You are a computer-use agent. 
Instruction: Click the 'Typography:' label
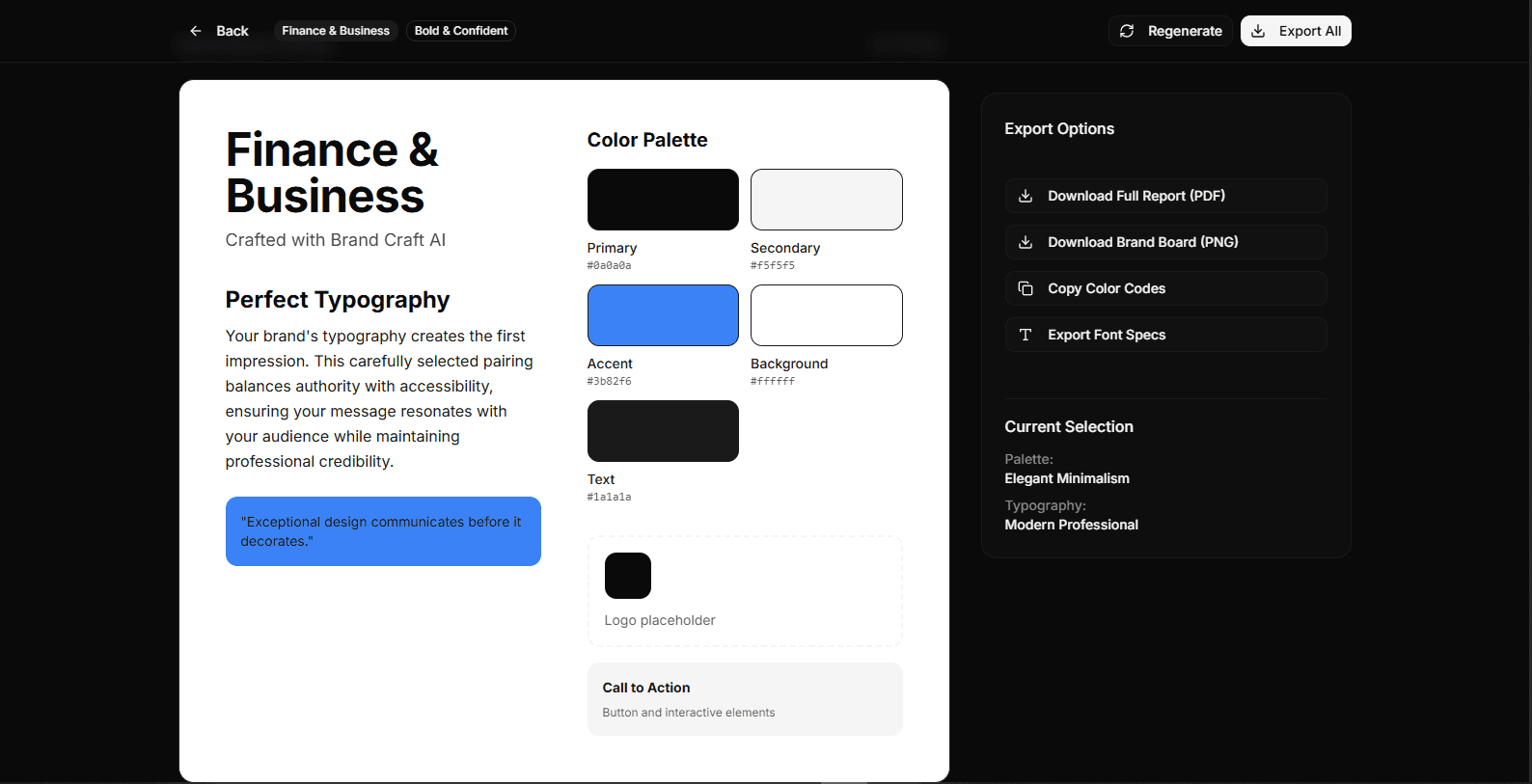pyautogui.click(x=1045, y=505)
